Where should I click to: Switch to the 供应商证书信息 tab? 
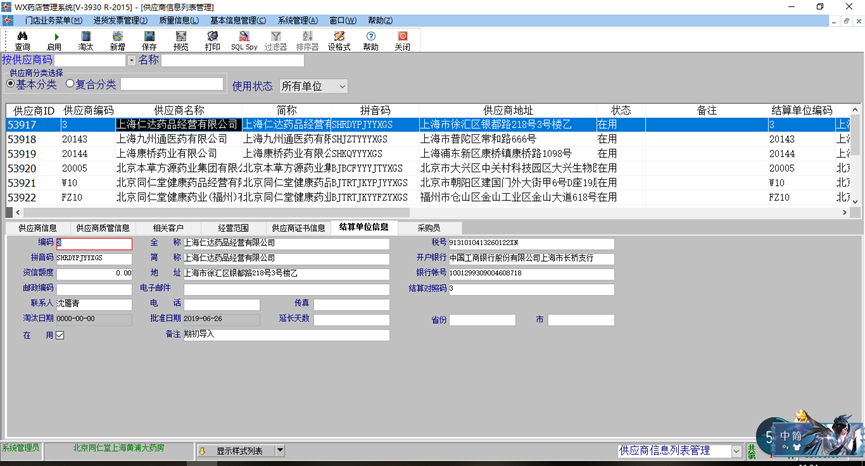pyautogui.click(x=298, y=228)
